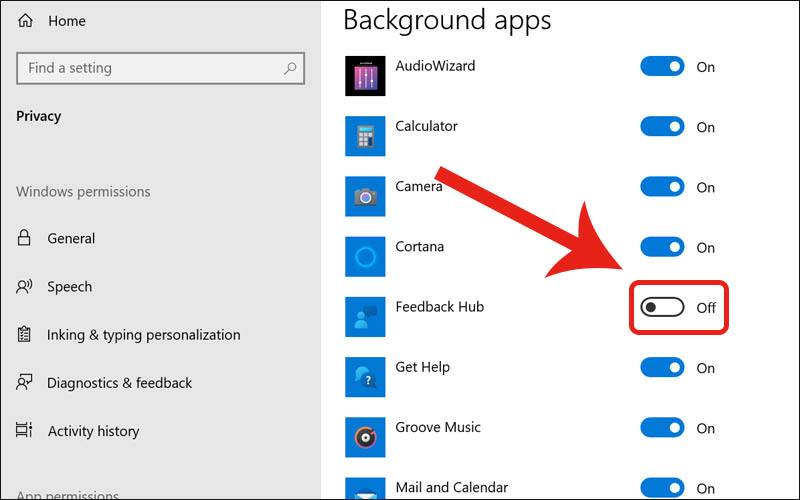Turn off Cortana background toggle

pos(662,247)
